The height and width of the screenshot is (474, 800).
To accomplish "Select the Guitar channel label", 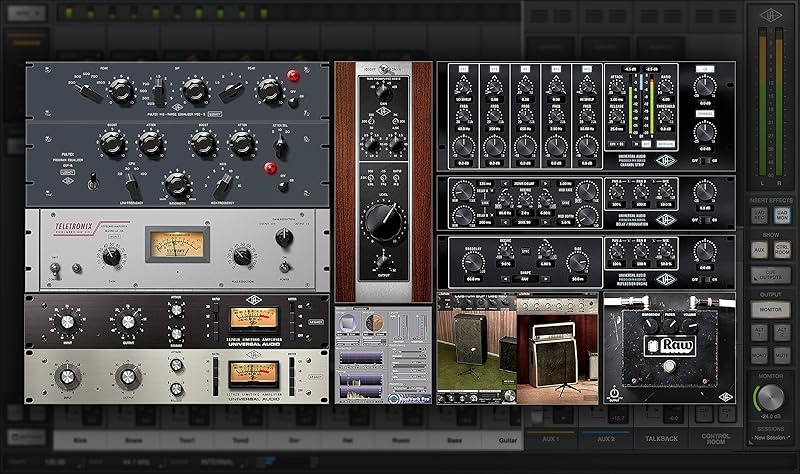I will (x=507, y=440).
